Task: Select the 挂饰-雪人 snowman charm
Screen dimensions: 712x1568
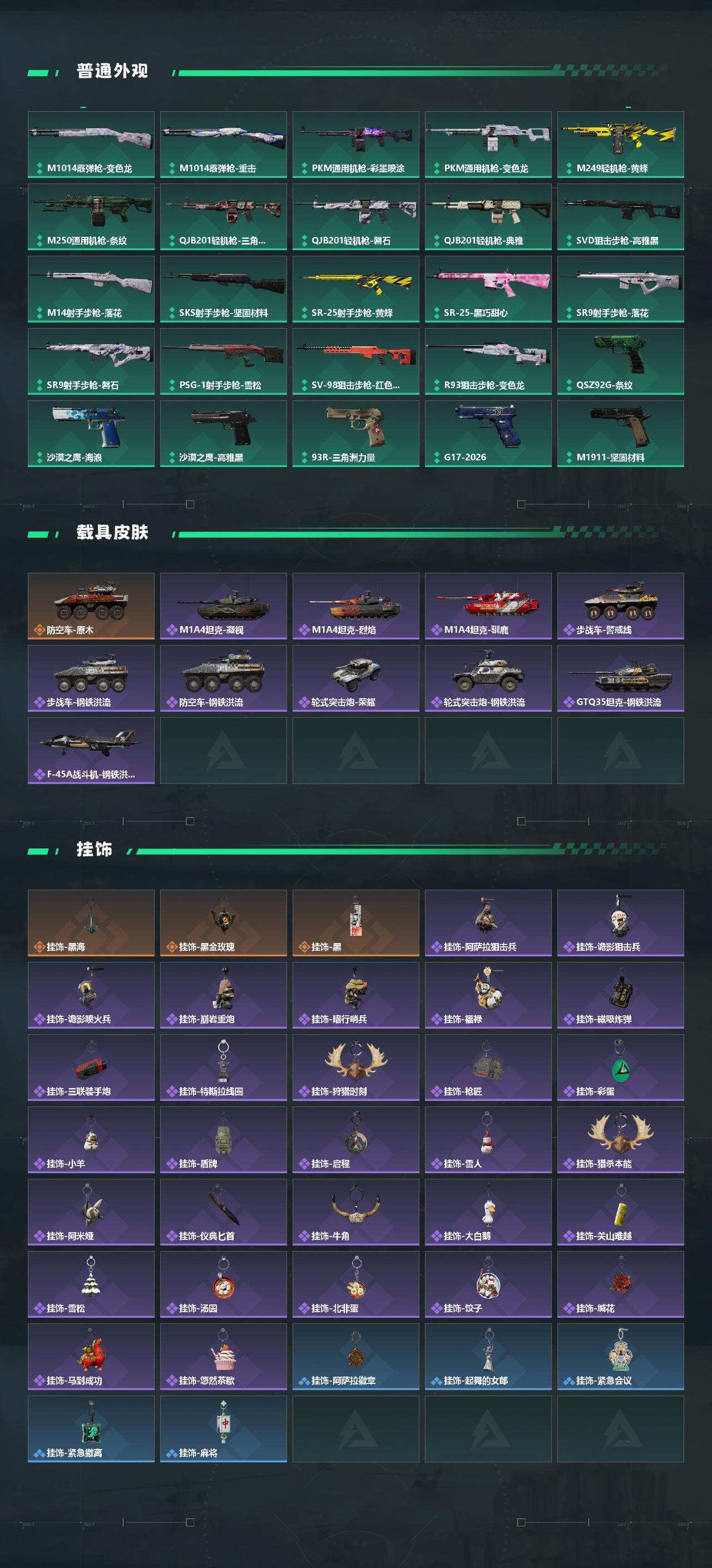Action: click(488, 1139)
